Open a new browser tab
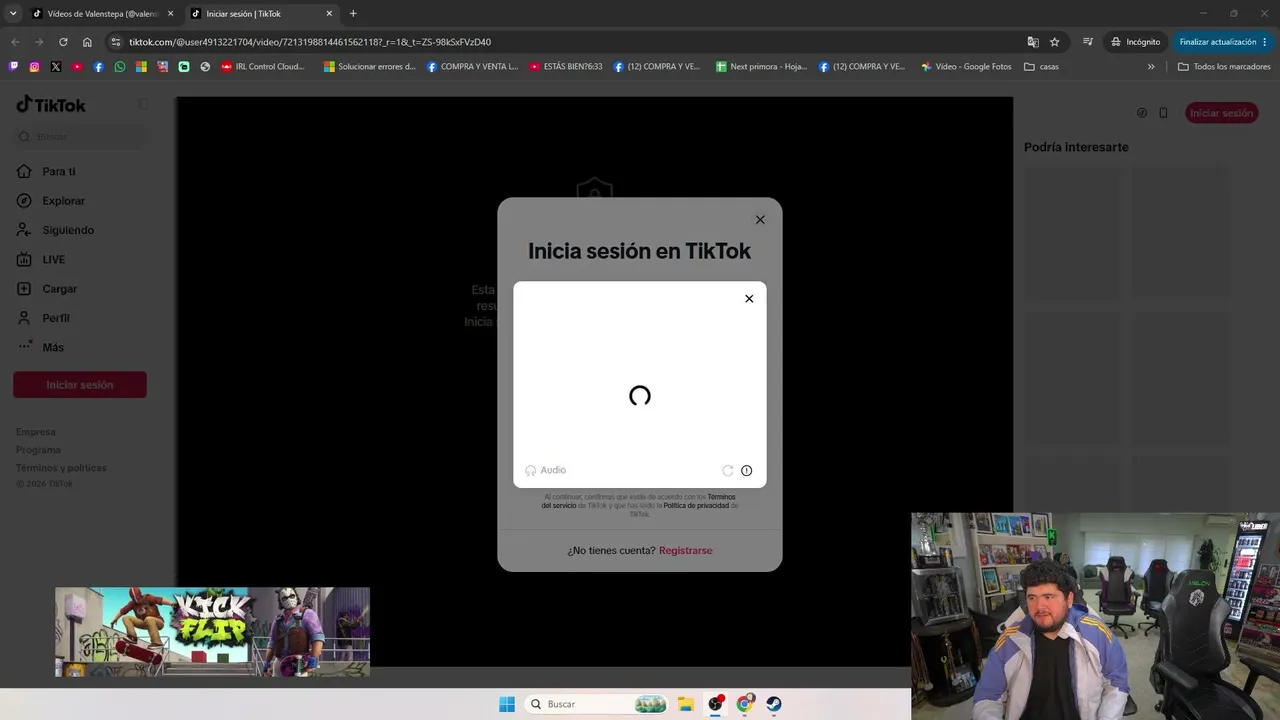1280x720 pixels. pyautogui.click(x=353, y=14)
